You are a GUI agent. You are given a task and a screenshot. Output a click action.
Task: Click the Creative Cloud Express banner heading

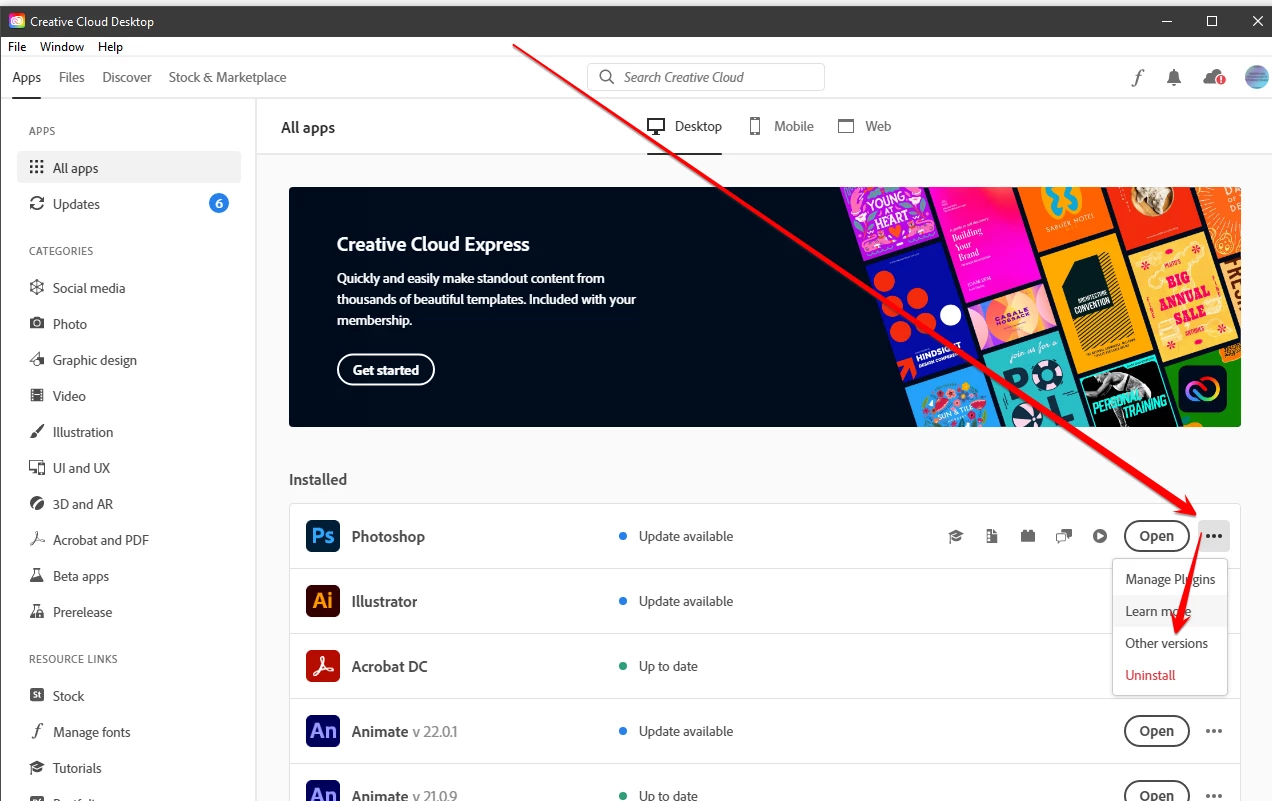(x=433, y=244)
